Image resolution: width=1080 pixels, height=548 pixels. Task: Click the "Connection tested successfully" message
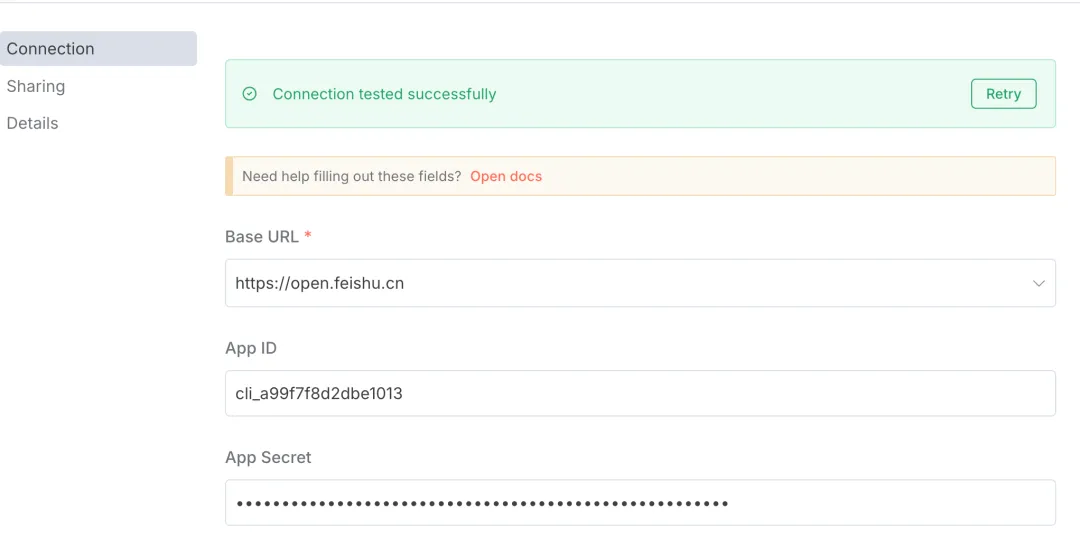pos(384,94)
